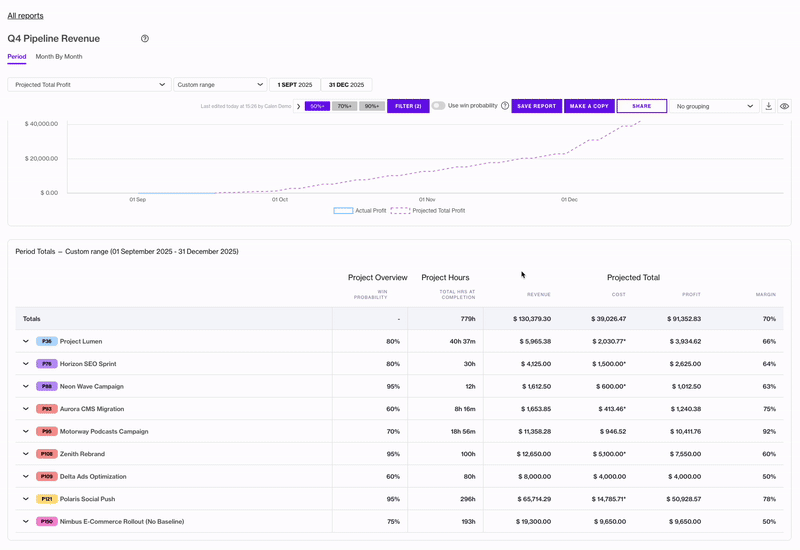The width and height of the screenshot is (800, 550).
Task: Click the Save Report button
Action: pyautogui.click(x=537, y=106)
